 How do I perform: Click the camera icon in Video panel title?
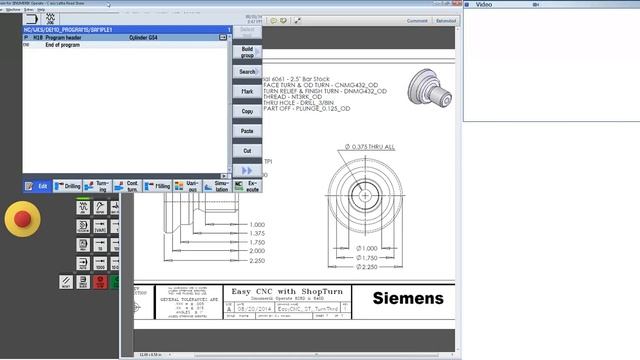(x=536, y=4)
